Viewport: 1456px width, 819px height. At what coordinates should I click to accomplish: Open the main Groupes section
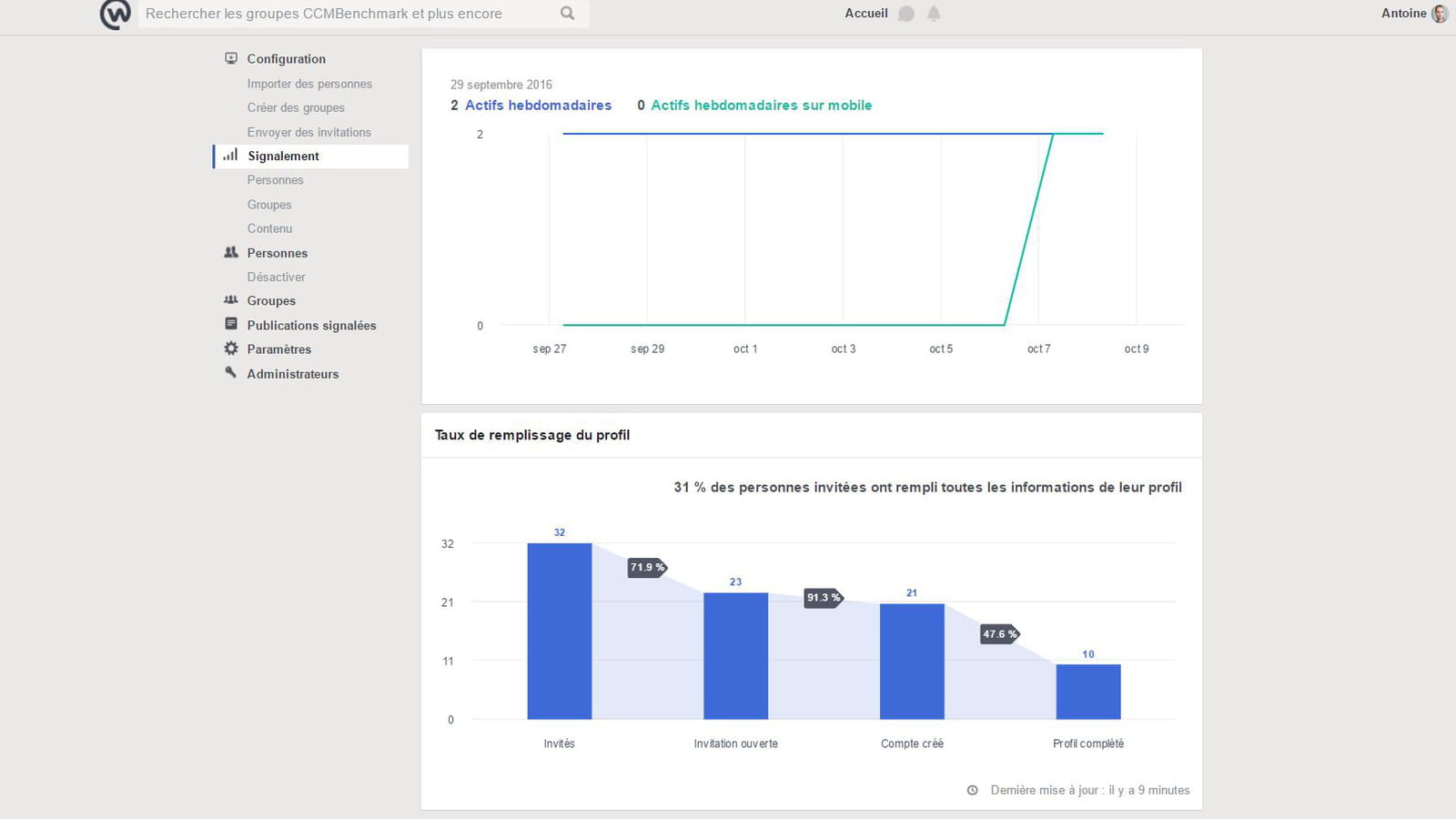(271, 301)
